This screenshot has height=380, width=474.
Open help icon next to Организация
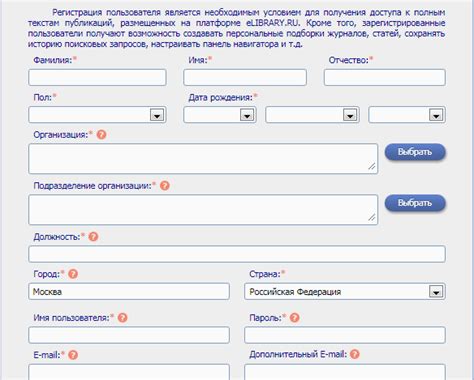[101, 135]
